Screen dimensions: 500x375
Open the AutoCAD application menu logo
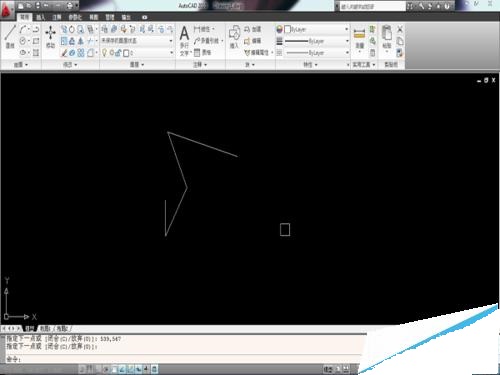click(7, 11)
